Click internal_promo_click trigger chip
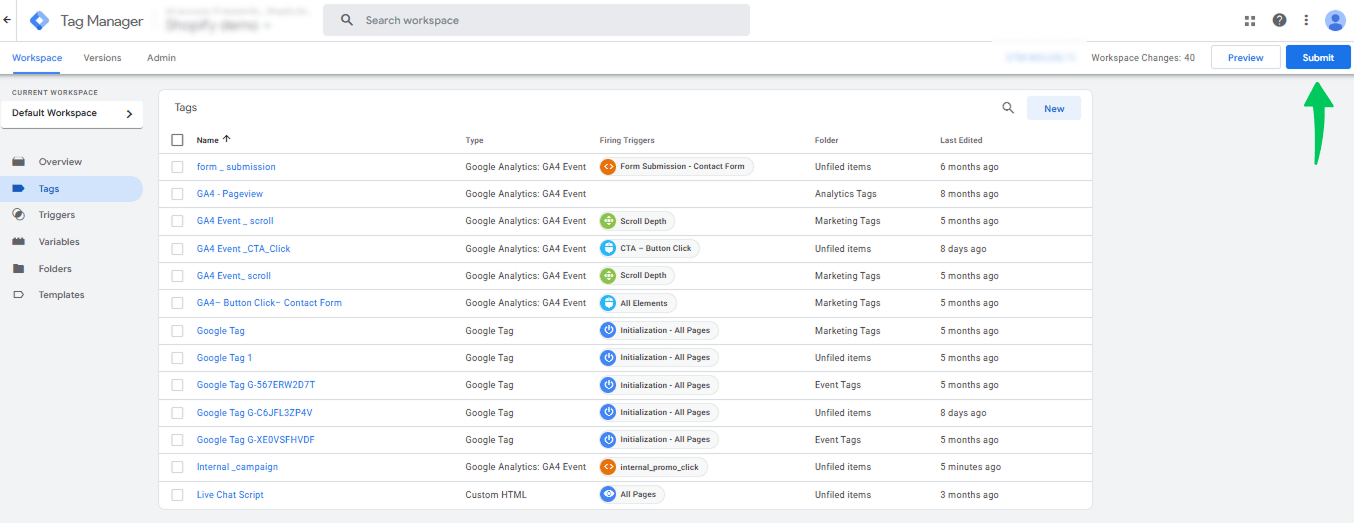 pyautogui.click(x=652, y=467)
